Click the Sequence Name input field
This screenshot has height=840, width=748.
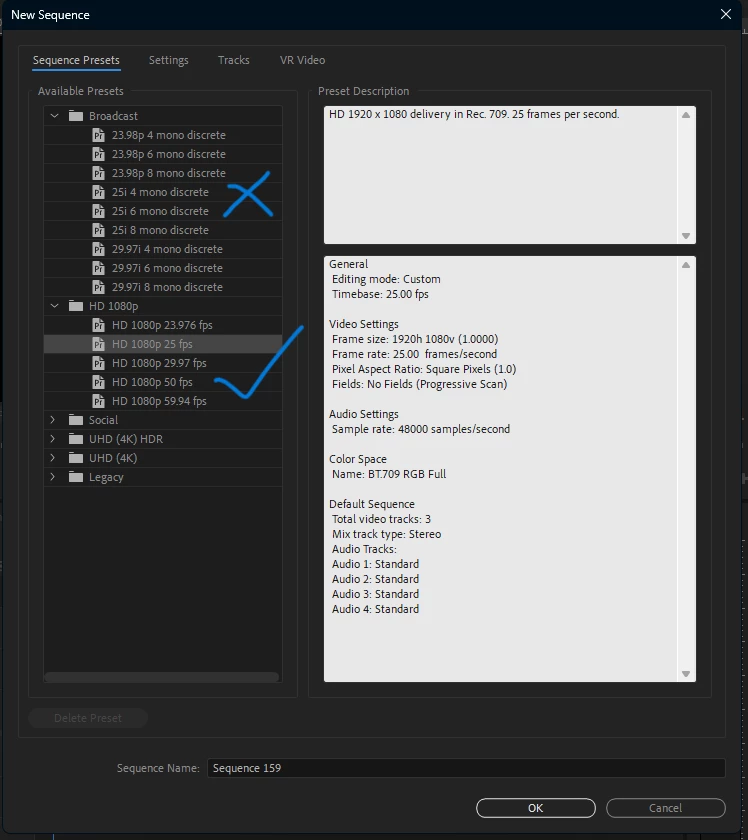(x=466, y=768)
